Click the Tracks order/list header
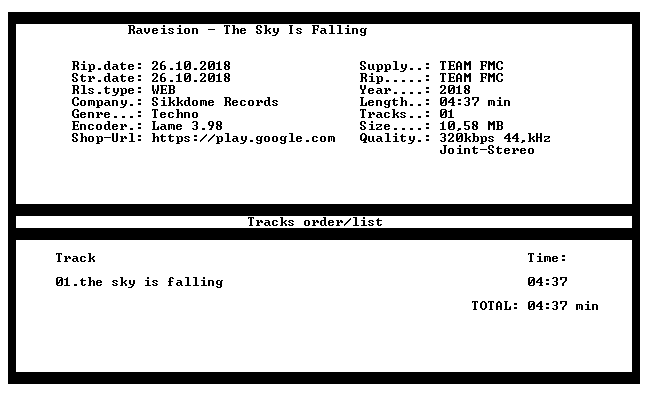Image resolution: width=648 pixels, height=420 pixels. (315, 222)
